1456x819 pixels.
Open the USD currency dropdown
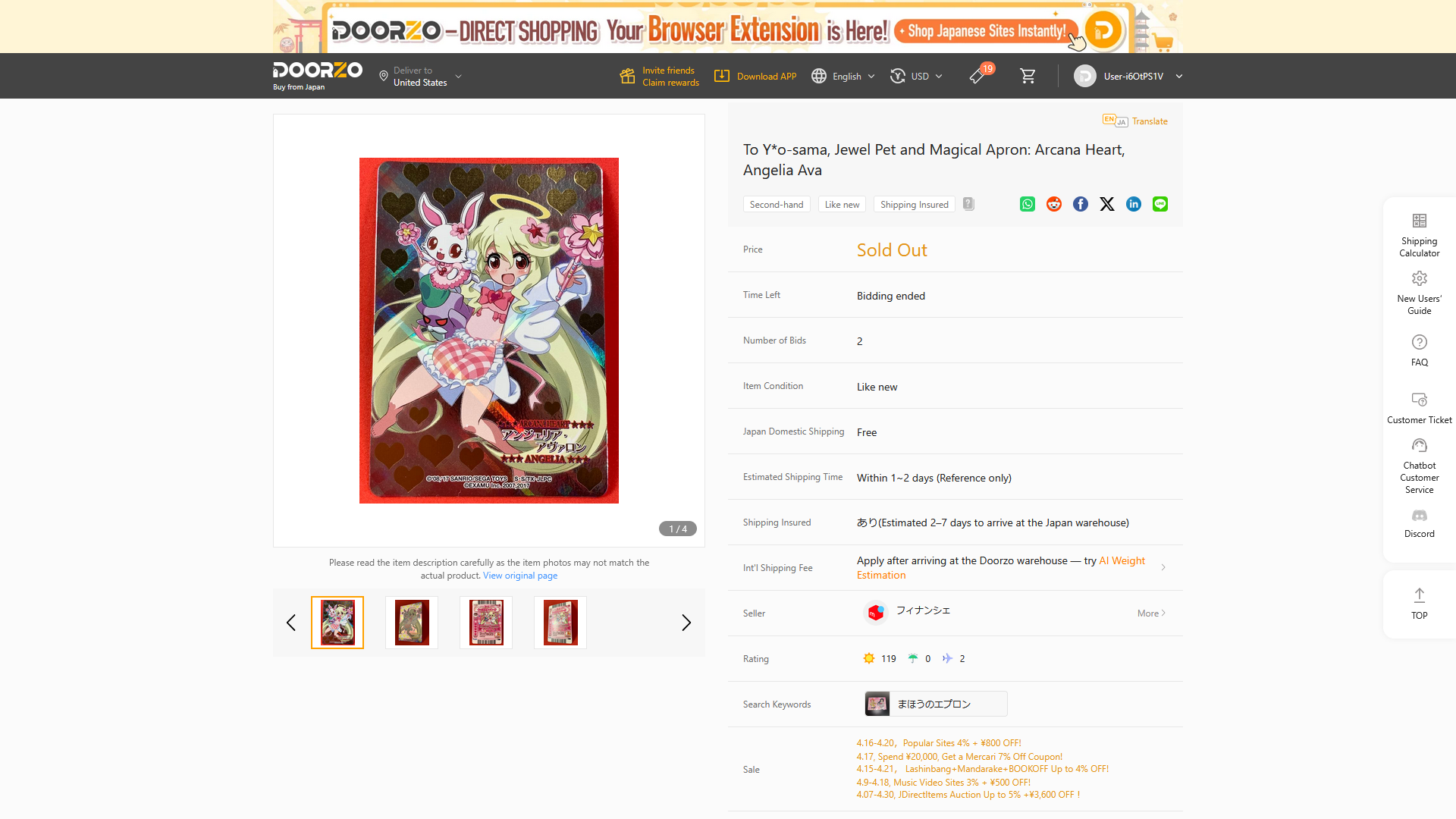point(916,76)
